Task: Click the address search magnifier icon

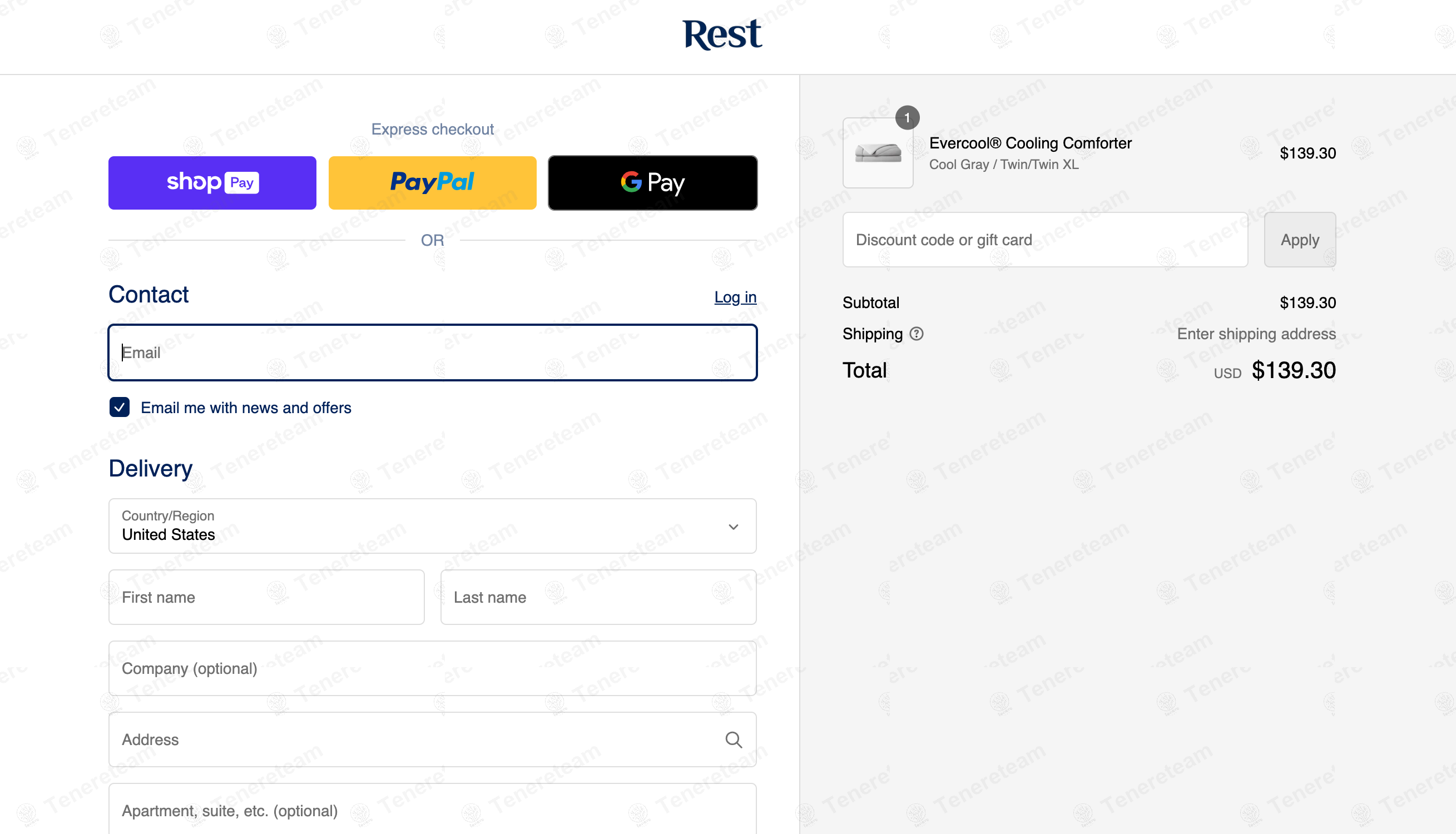Action: tap(733, 739)
